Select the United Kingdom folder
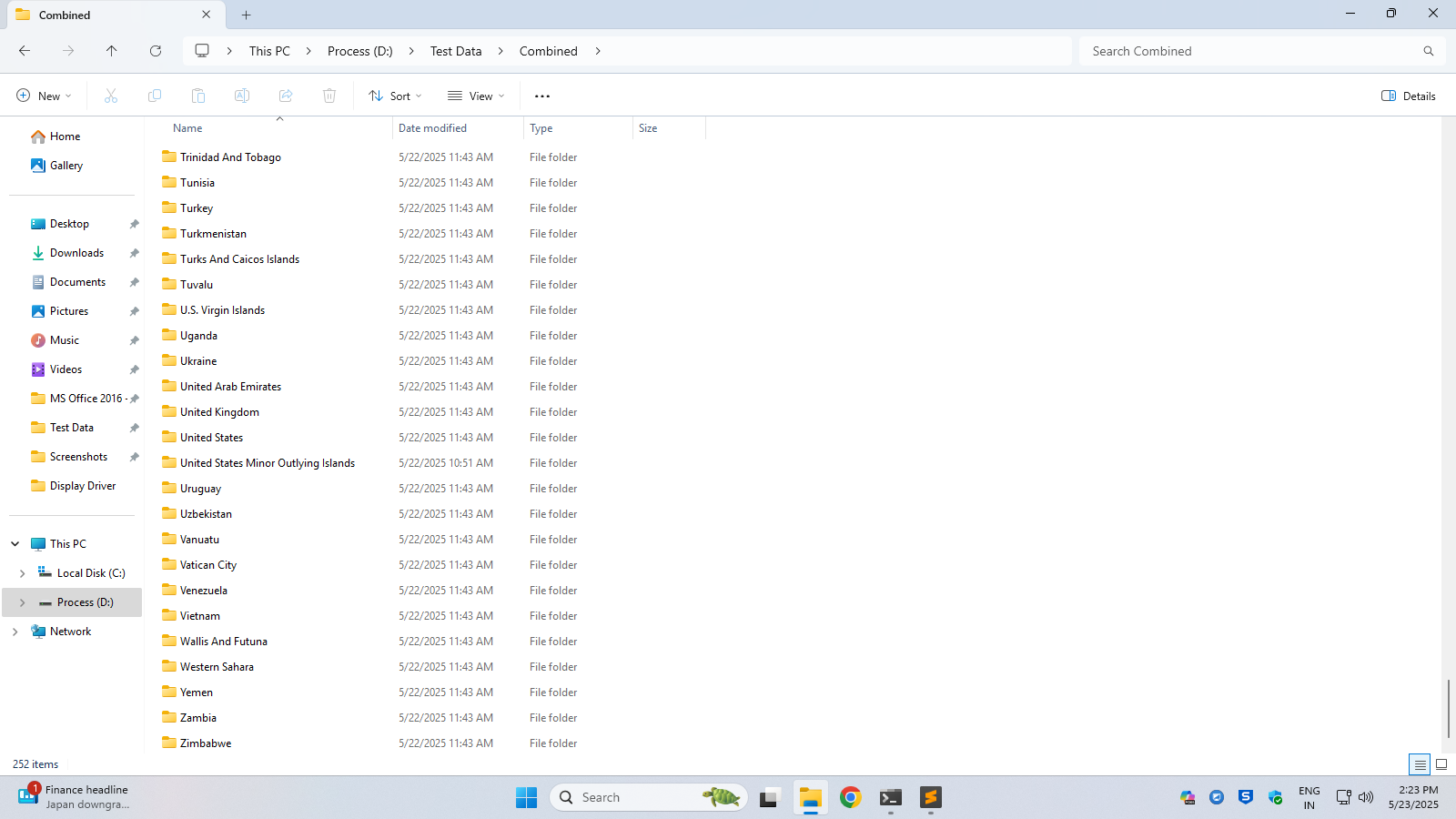 [219, 412]
